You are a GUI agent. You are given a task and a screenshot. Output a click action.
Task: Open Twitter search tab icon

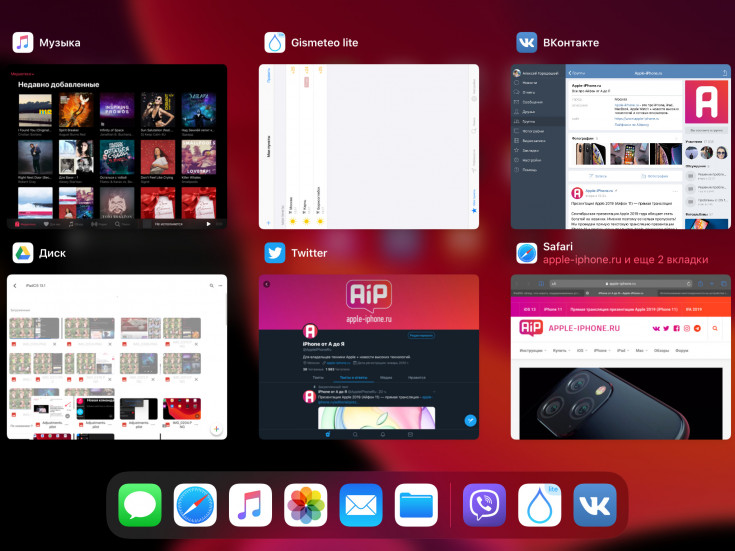tap(355, 435)
